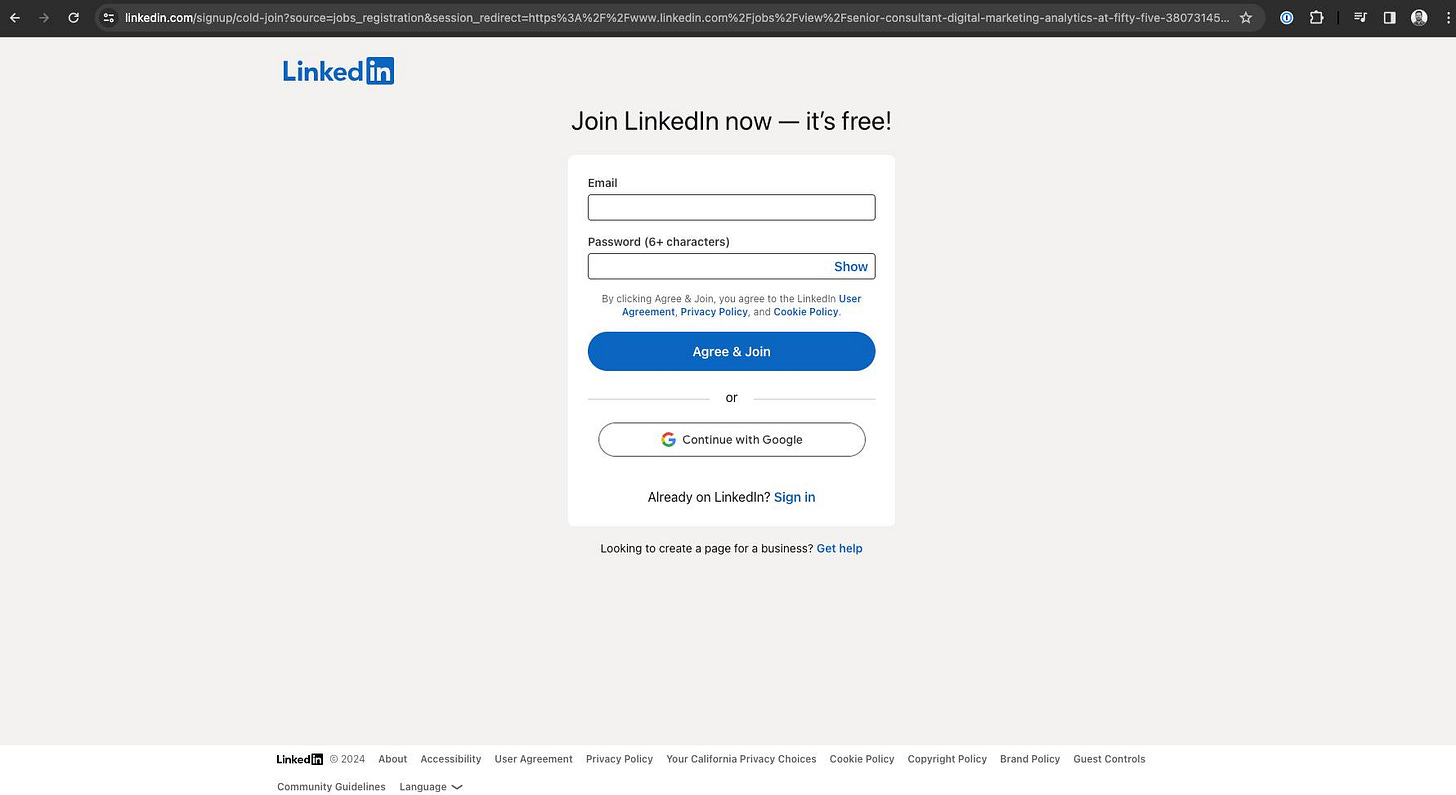Open the Guest Controls link

(x=1109, y=759)
